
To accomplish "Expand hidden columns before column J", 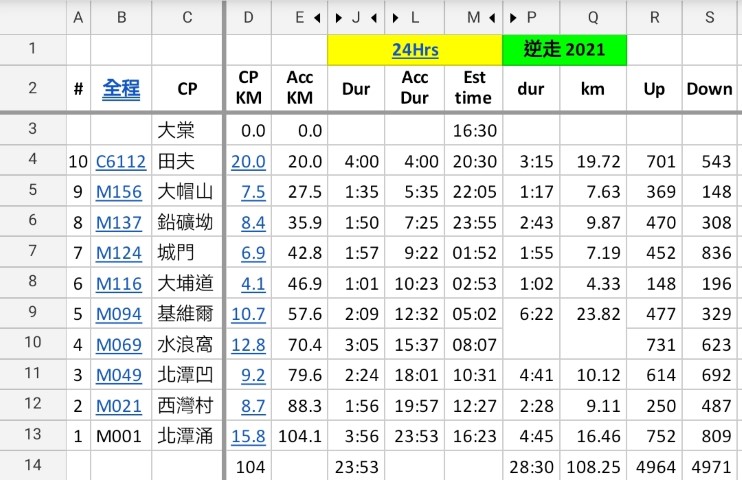I will [x=338, y=18].
